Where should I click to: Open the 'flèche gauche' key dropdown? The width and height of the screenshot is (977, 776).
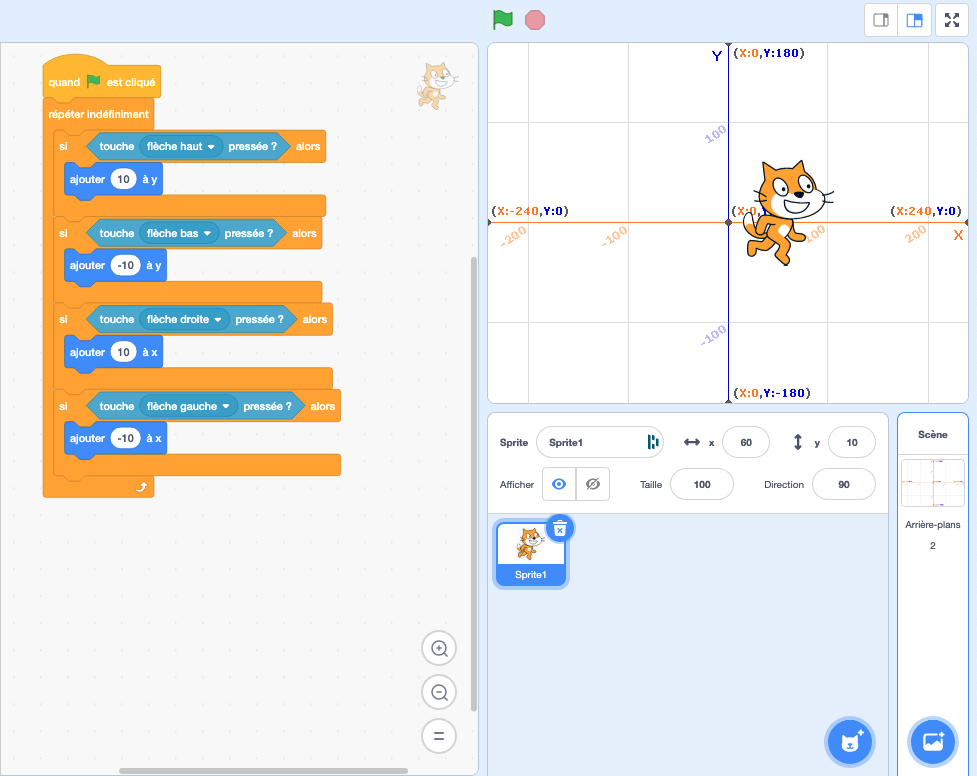click(x=188, y=406)
